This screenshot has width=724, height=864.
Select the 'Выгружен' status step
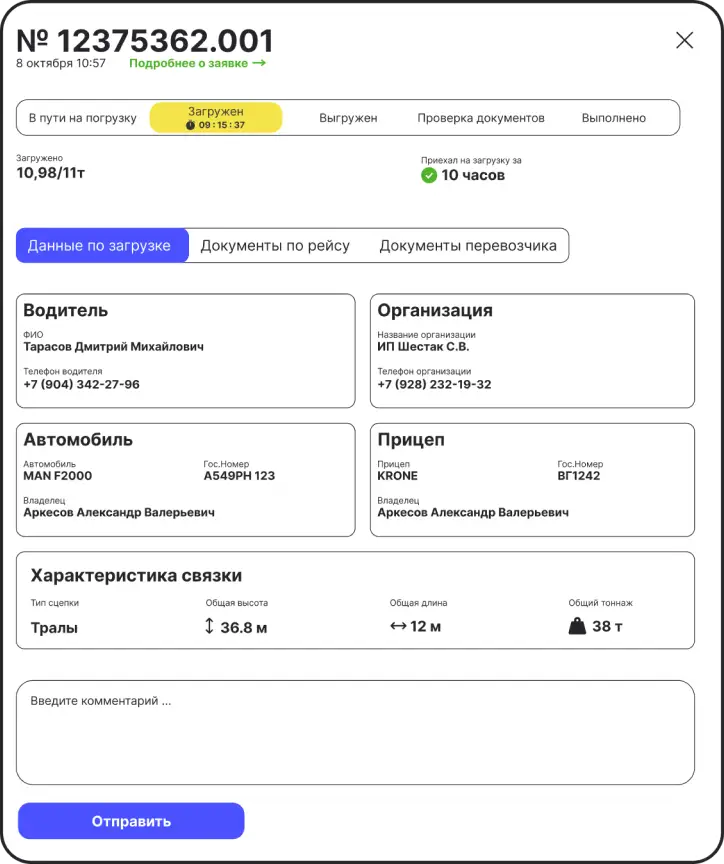(348, 118)
